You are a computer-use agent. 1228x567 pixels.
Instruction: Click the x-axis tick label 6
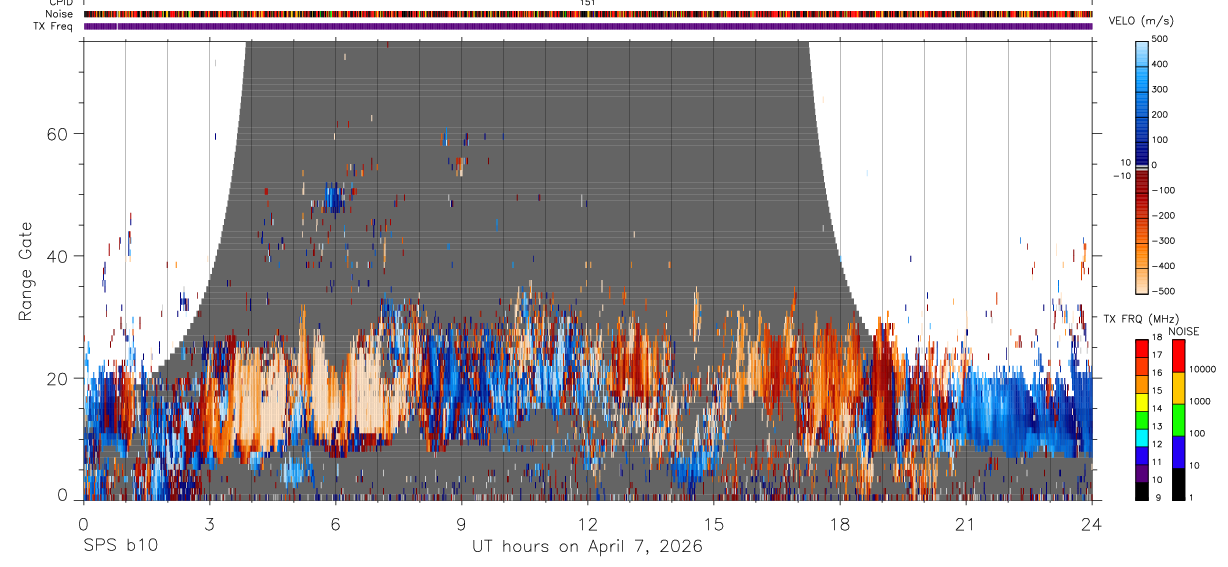(x=335, y=523)
